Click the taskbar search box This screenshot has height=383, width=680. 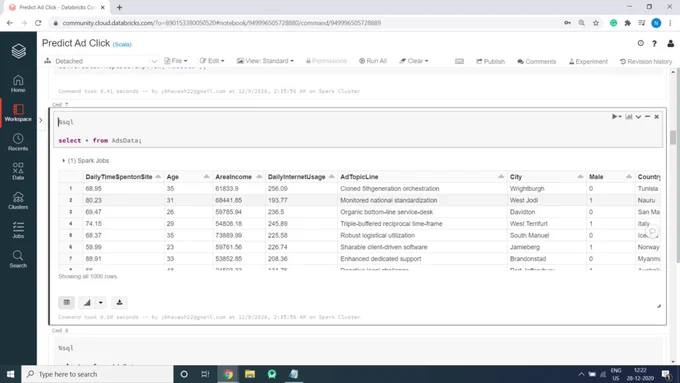(97, 374)
